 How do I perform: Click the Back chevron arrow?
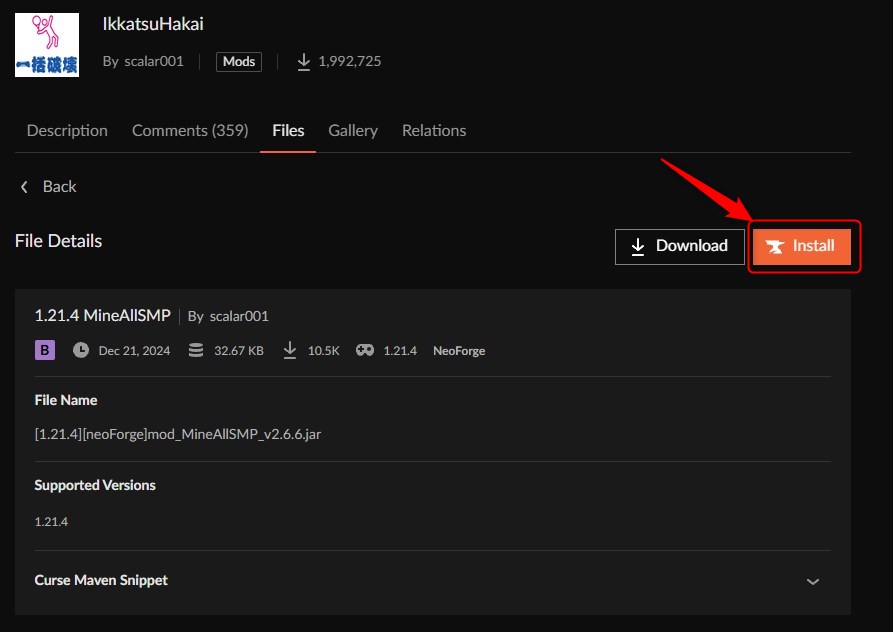tap(24, 187)
